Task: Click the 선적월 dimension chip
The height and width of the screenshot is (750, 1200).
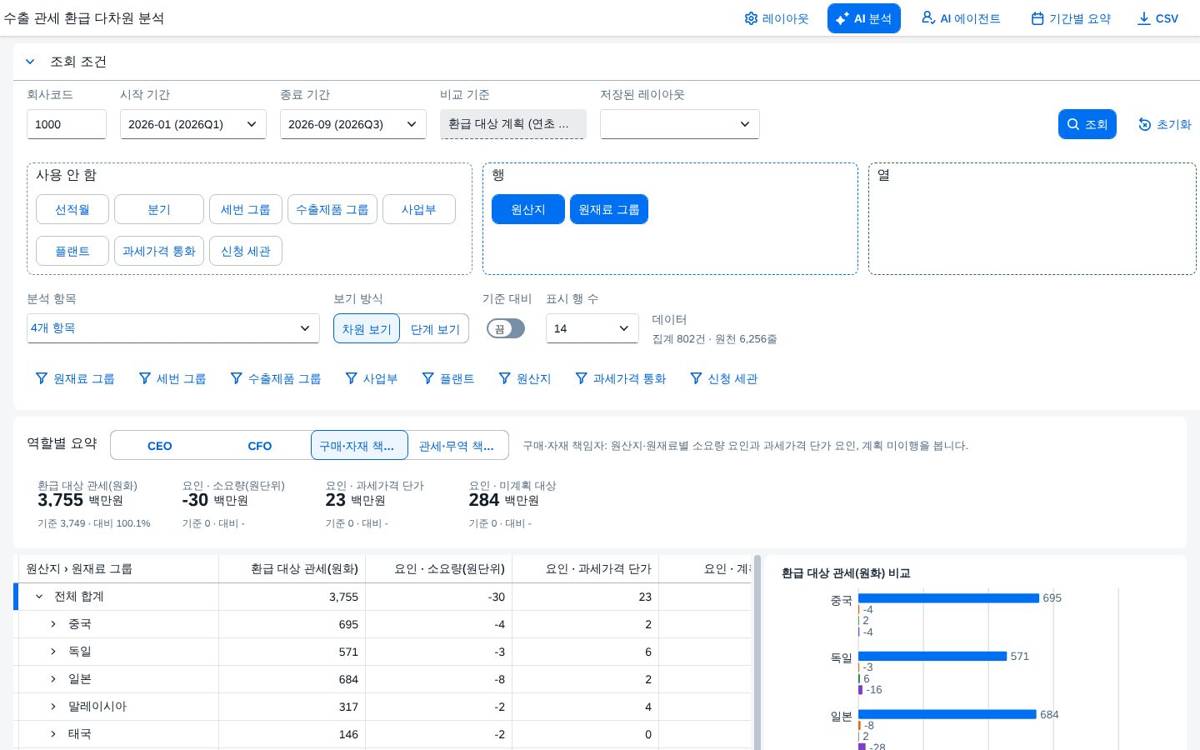Action: [72, 209]
